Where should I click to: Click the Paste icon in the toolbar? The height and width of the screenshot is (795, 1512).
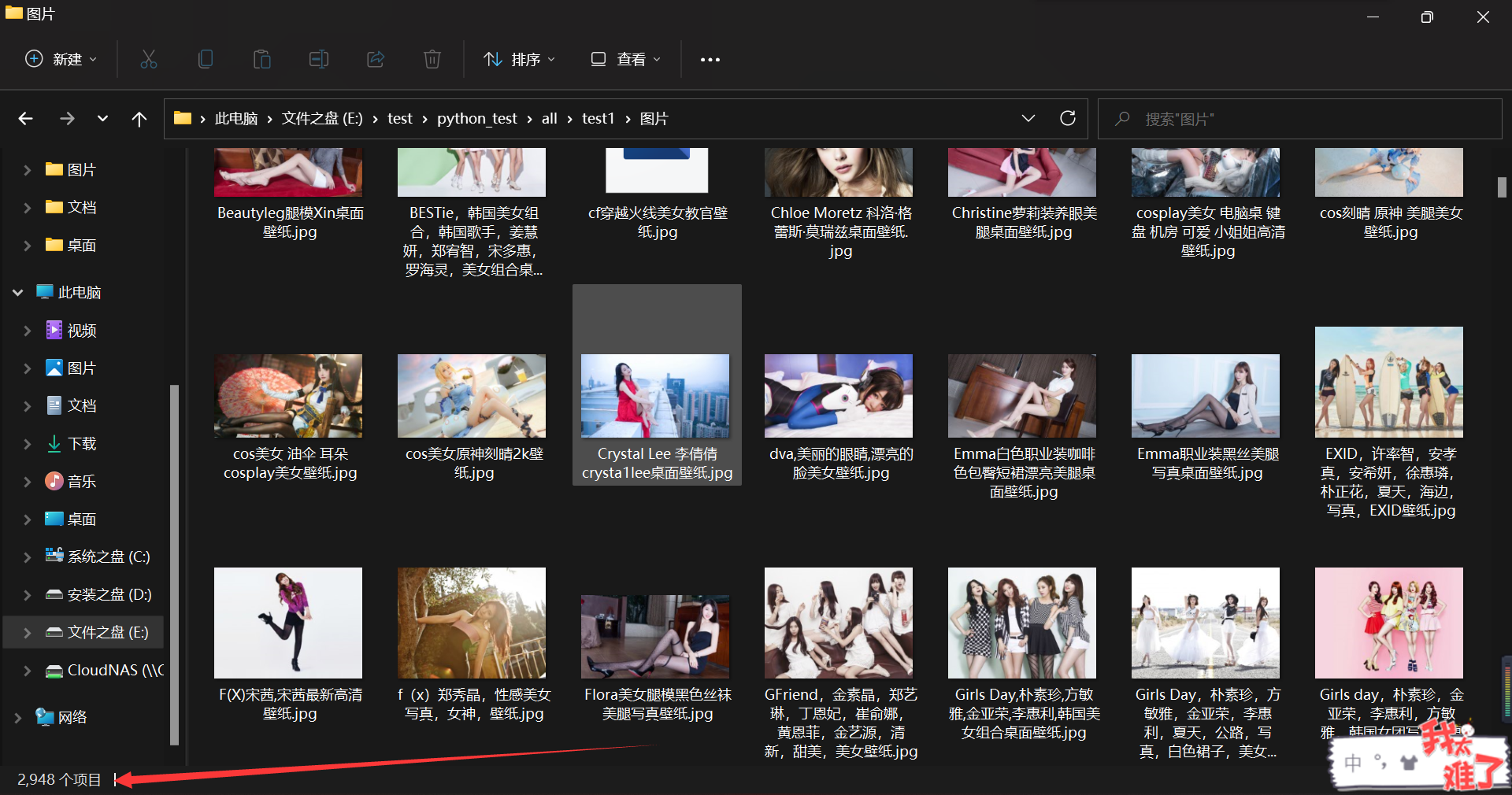click(262, 59)
